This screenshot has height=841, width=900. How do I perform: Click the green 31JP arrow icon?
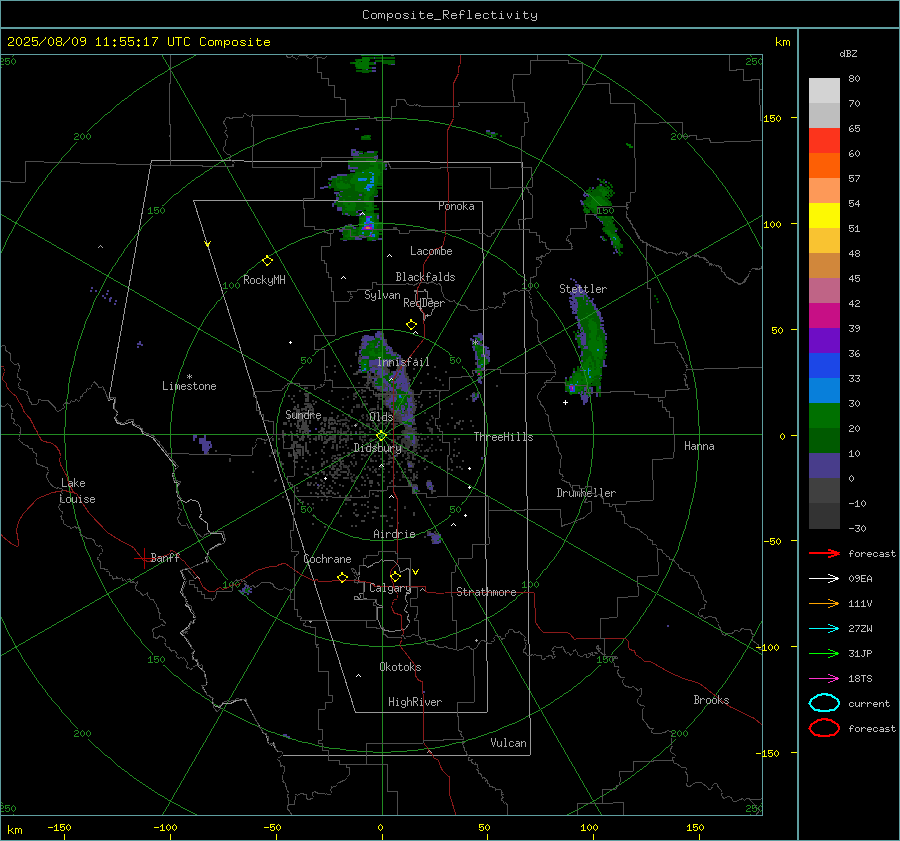coord(824,653)
